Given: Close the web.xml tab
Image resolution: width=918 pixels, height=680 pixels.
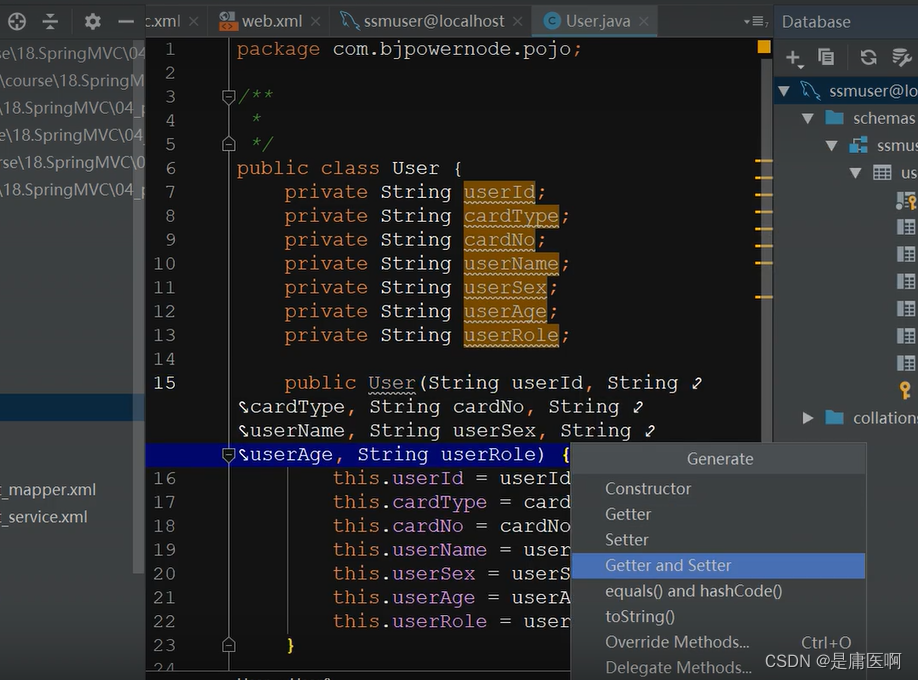Looking at the screenshot, I should point(316,22).
